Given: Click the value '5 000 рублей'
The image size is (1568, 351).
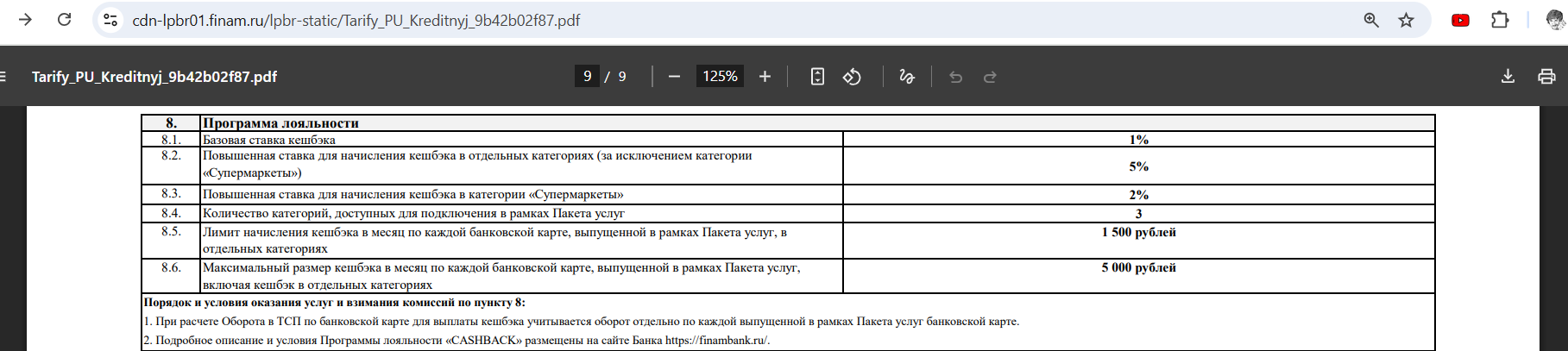Looking at the screenshot, I should click(1138, 267).
